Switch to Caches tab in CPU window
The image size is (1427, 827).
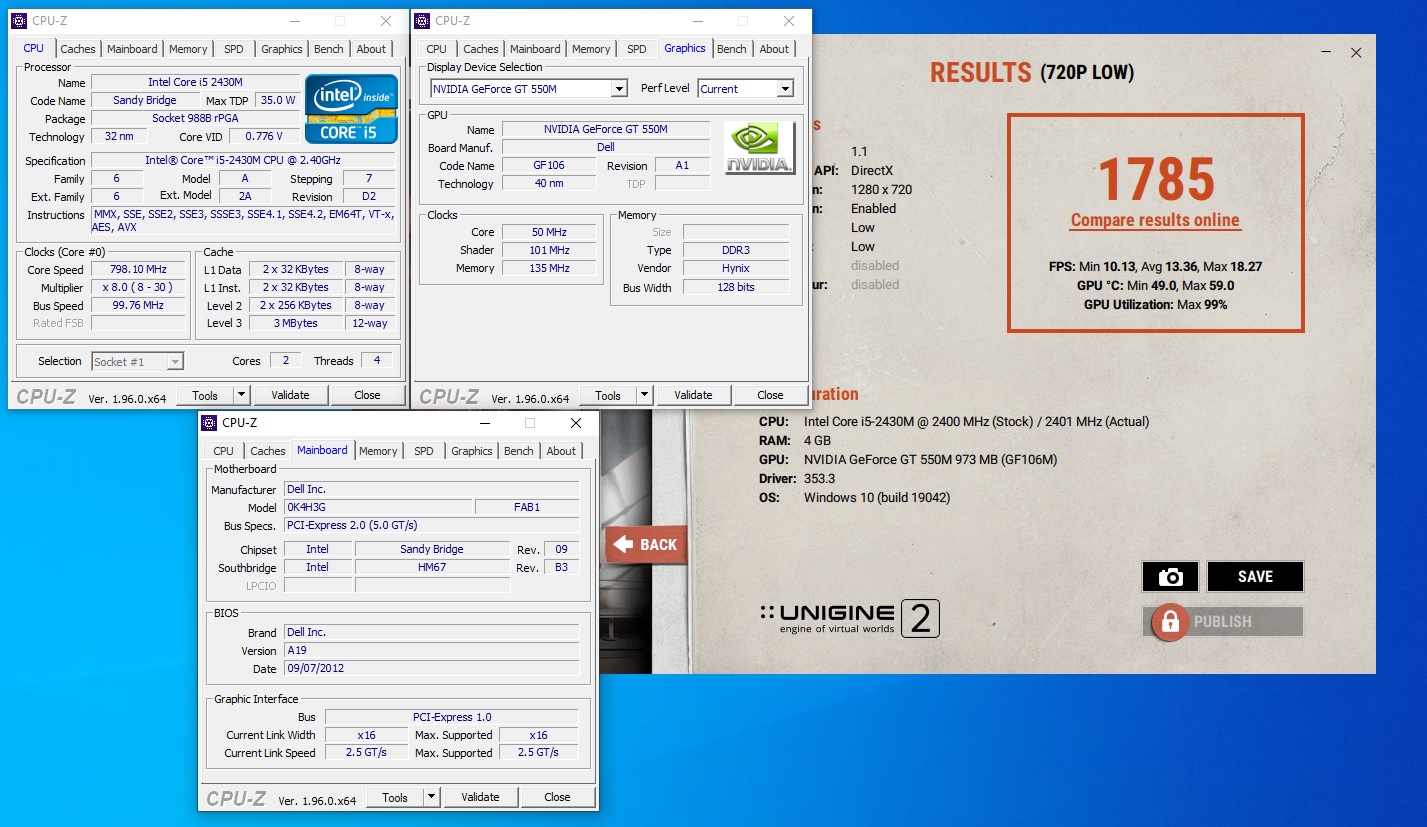(78, 49)
